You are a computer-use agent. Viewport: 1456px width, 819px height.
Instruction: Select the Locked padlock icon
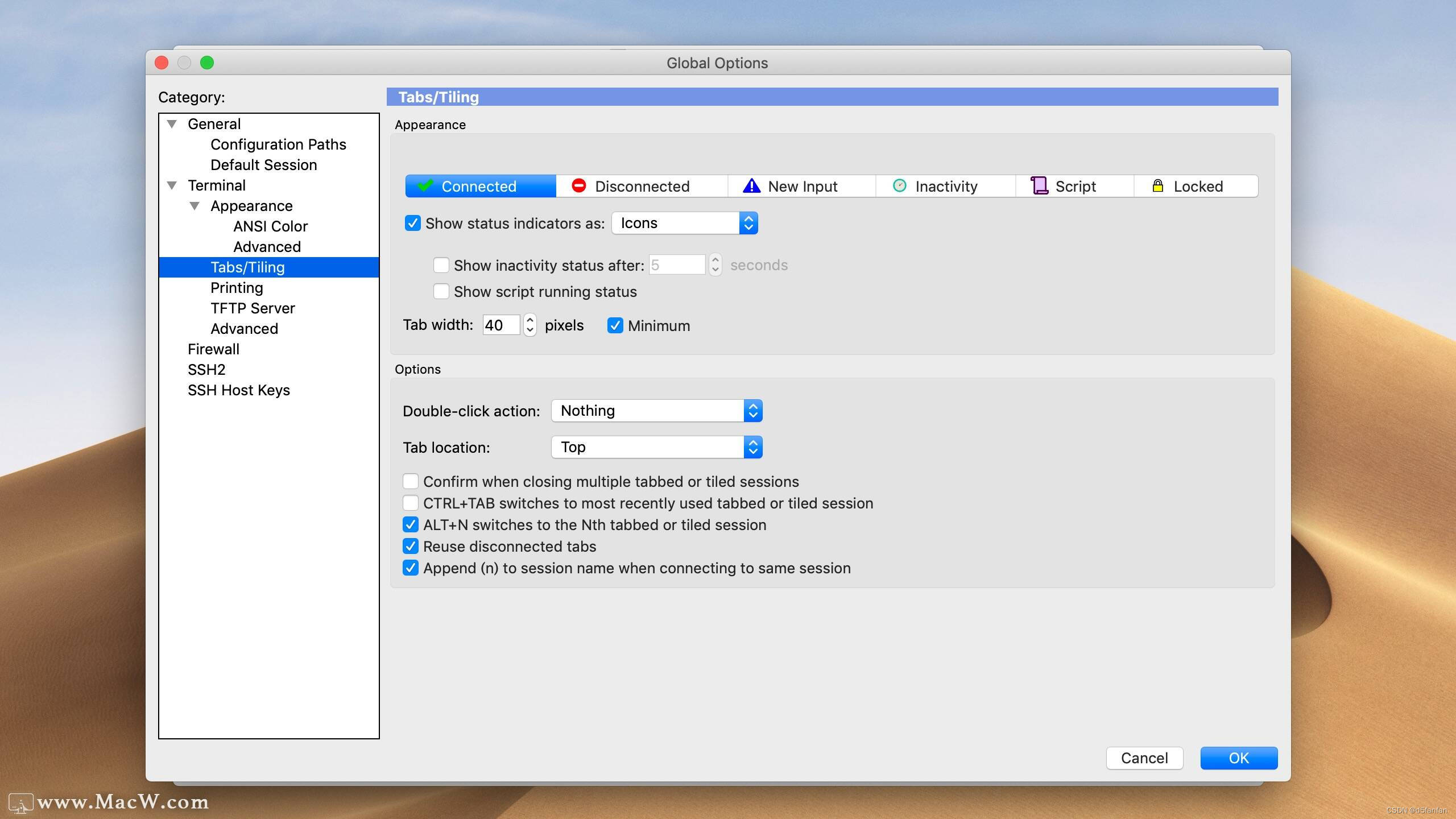tap(1158, 185)
